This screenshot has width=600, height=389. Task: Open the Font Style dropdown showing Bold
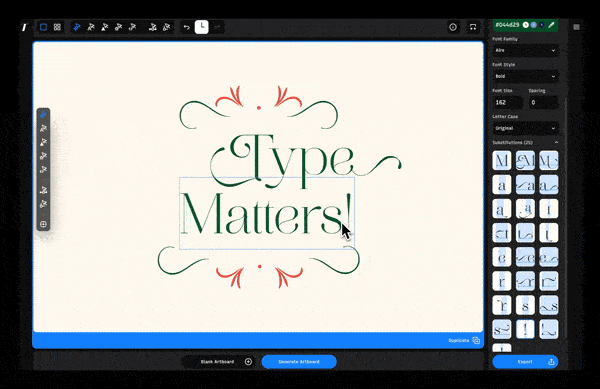(525, 76)
